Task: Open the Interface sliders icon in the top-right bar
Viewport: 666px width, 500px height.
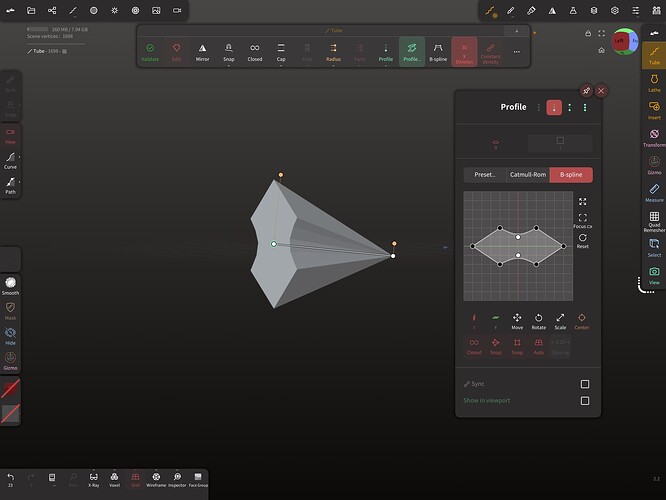Action: click(635, 11)
